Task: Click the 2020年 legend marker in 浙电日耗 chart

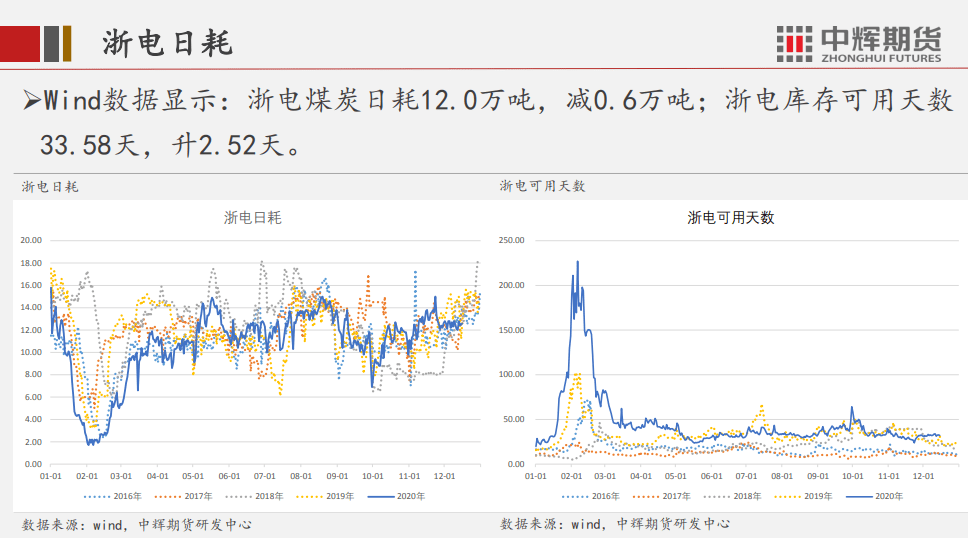Action: point(381,495)
